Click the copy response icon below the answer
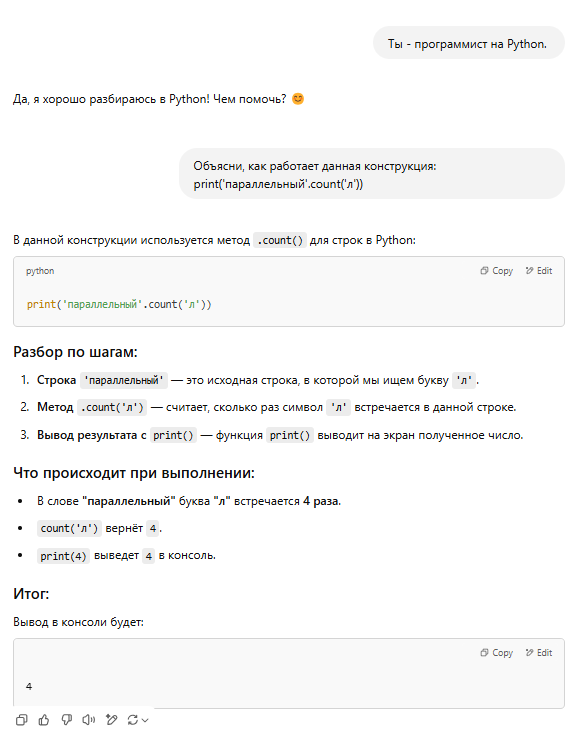This screenshot has width=583, height=736. click(22, 720)
